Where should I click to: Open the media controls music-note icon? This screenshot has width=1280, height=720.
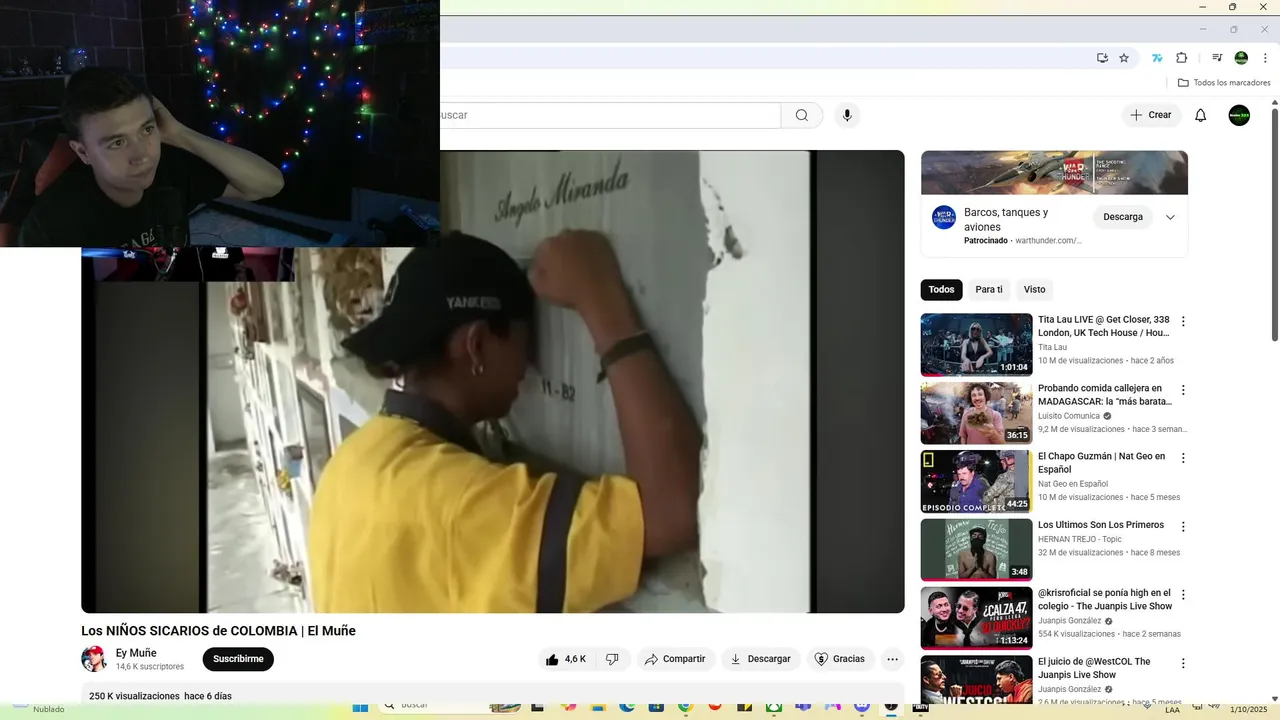[x=1217, y=58]
